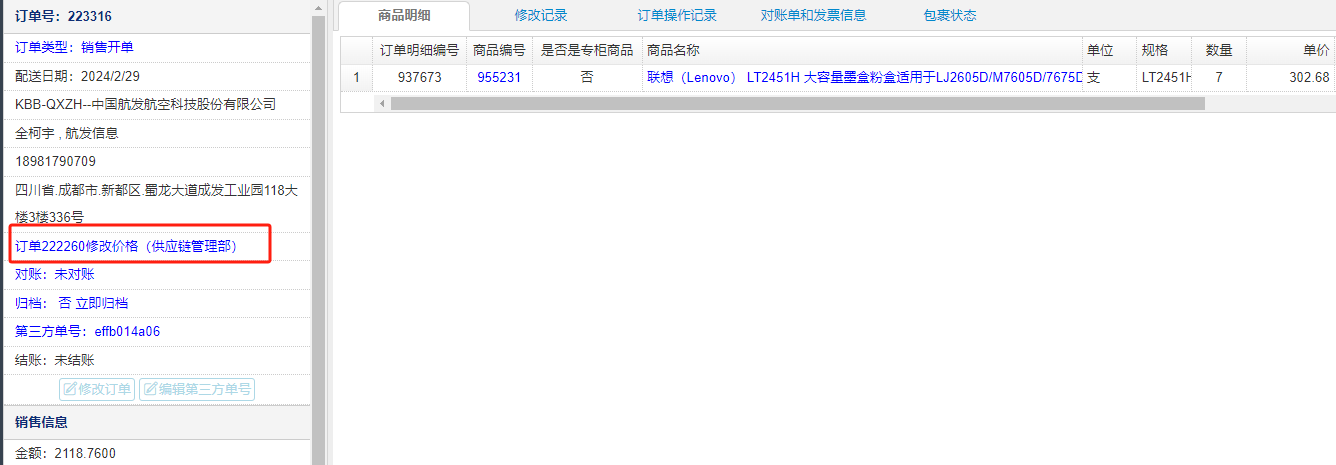This screenshot has height=465, width=1336.
Task: Click the 立即归档 link
Action: click(x=102, y=303)
